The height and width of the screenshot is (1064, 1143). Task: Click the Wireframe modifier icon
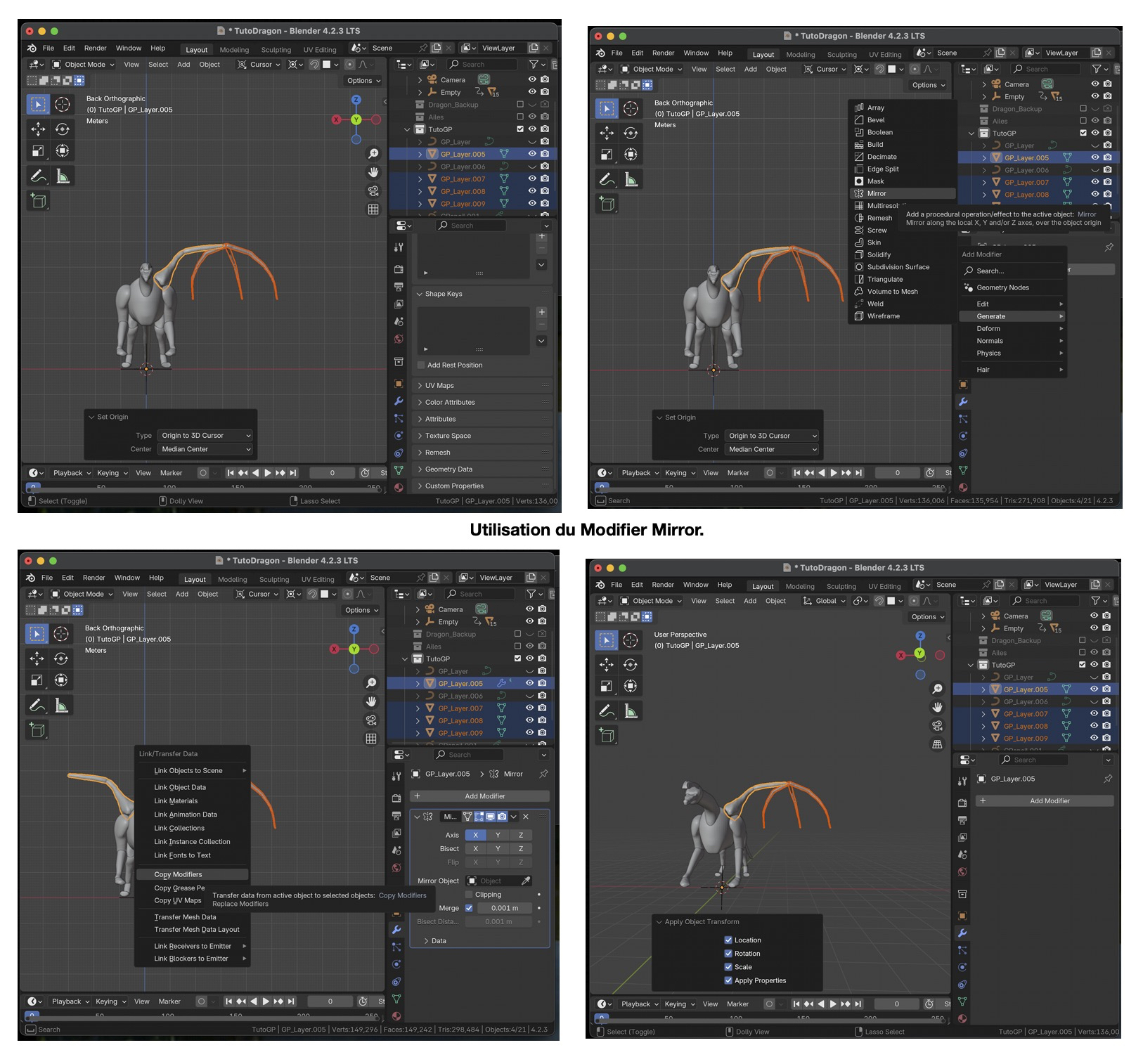pyautogui.click(x=858, y=316)
